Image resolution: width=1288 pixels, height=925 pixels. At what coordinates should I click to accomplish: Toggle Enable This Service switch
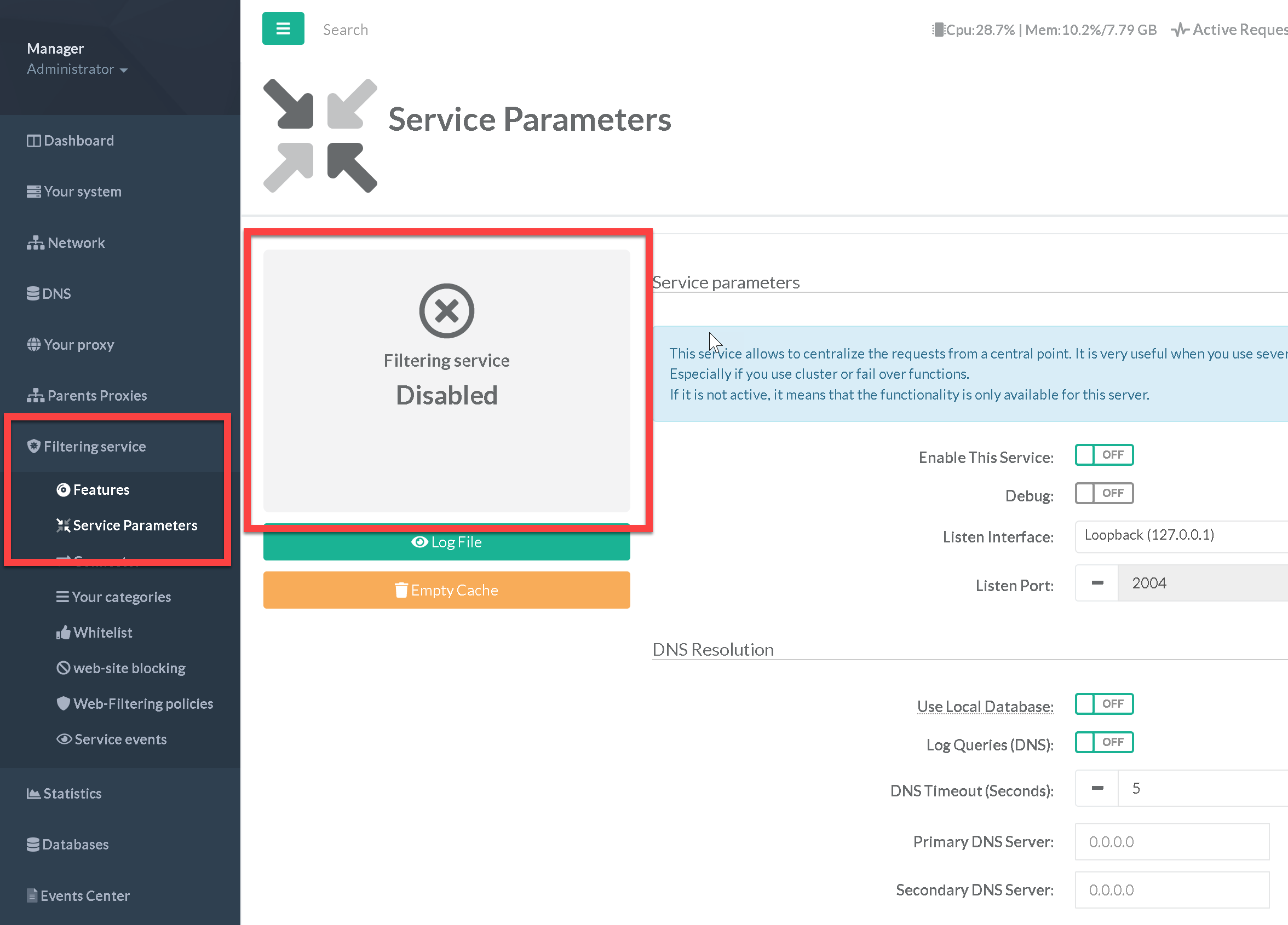coord(1103,455)
